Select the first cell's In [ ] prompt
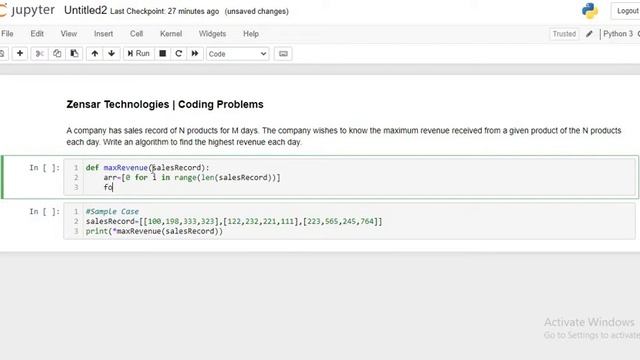640x360 pixels. coord(44,168)
